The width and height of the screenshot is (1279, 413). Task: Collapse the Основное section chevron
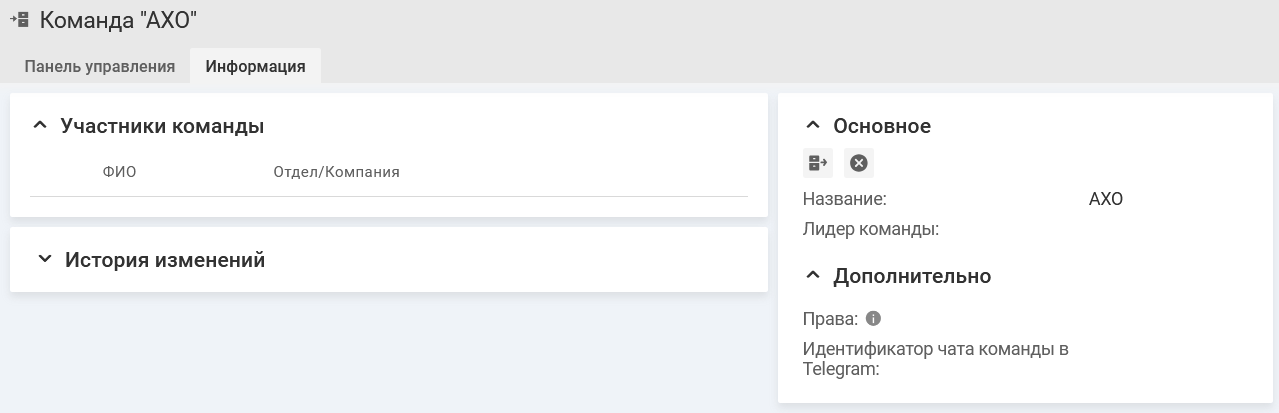(813, 126)
